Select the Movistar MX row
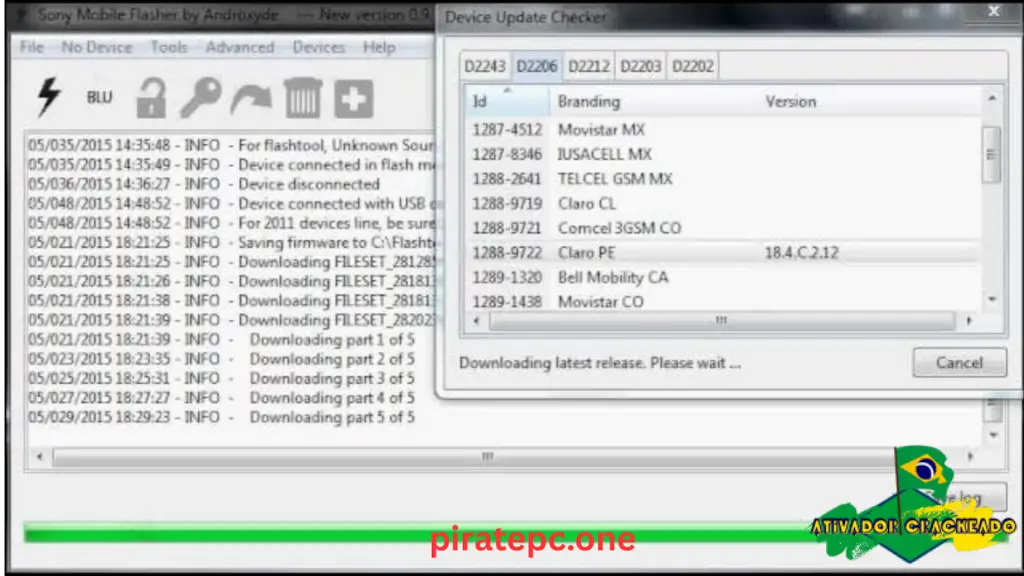1024x576 pixels. tap(723, 129)
